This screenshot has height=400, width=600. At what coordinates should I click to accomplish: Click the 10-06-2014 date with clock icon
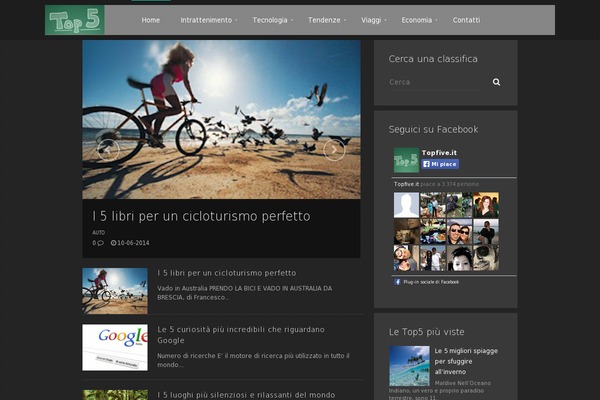130,243
